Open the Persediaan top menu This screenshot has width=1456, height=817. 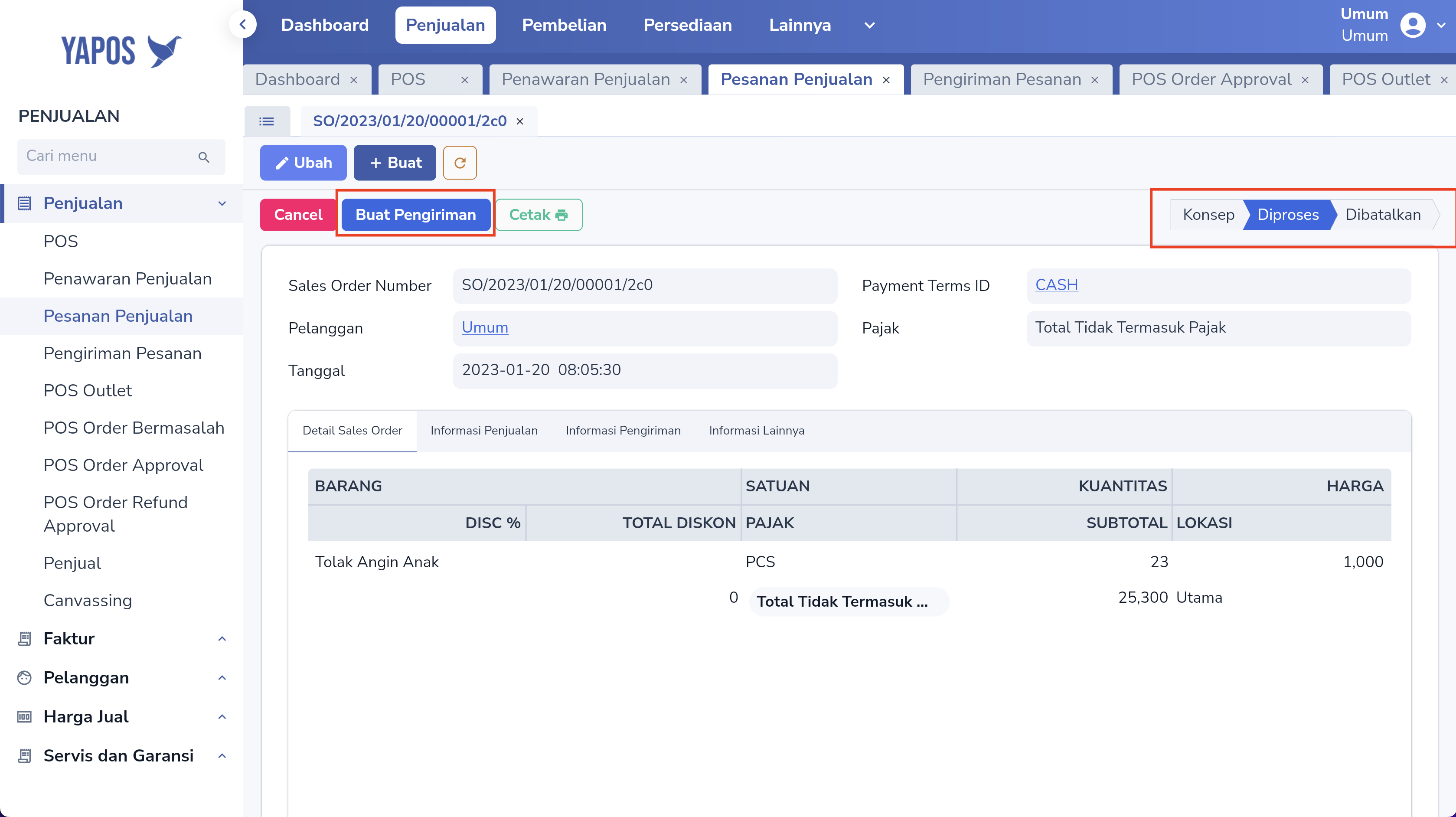click(687, 25)
